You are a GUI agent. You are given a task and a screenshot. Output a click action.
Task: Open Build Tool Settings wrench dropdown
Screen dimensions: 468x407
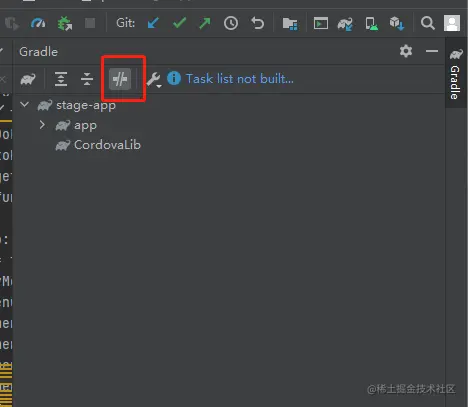point(154,80)
